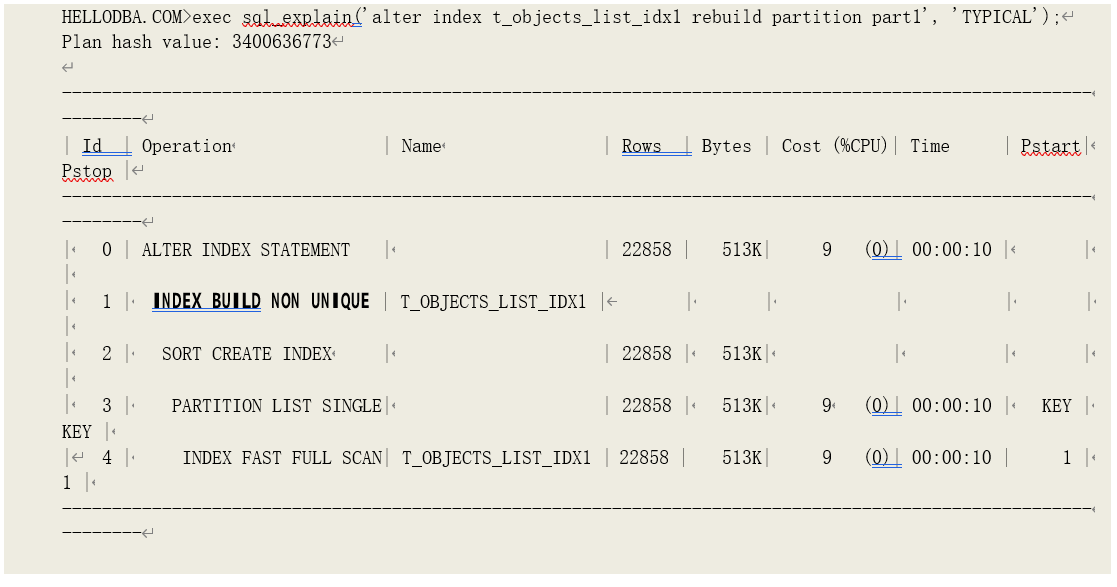Viewport: 1117px width, 587px height.
Task: Click the Id column header
Action: [92, 146]
